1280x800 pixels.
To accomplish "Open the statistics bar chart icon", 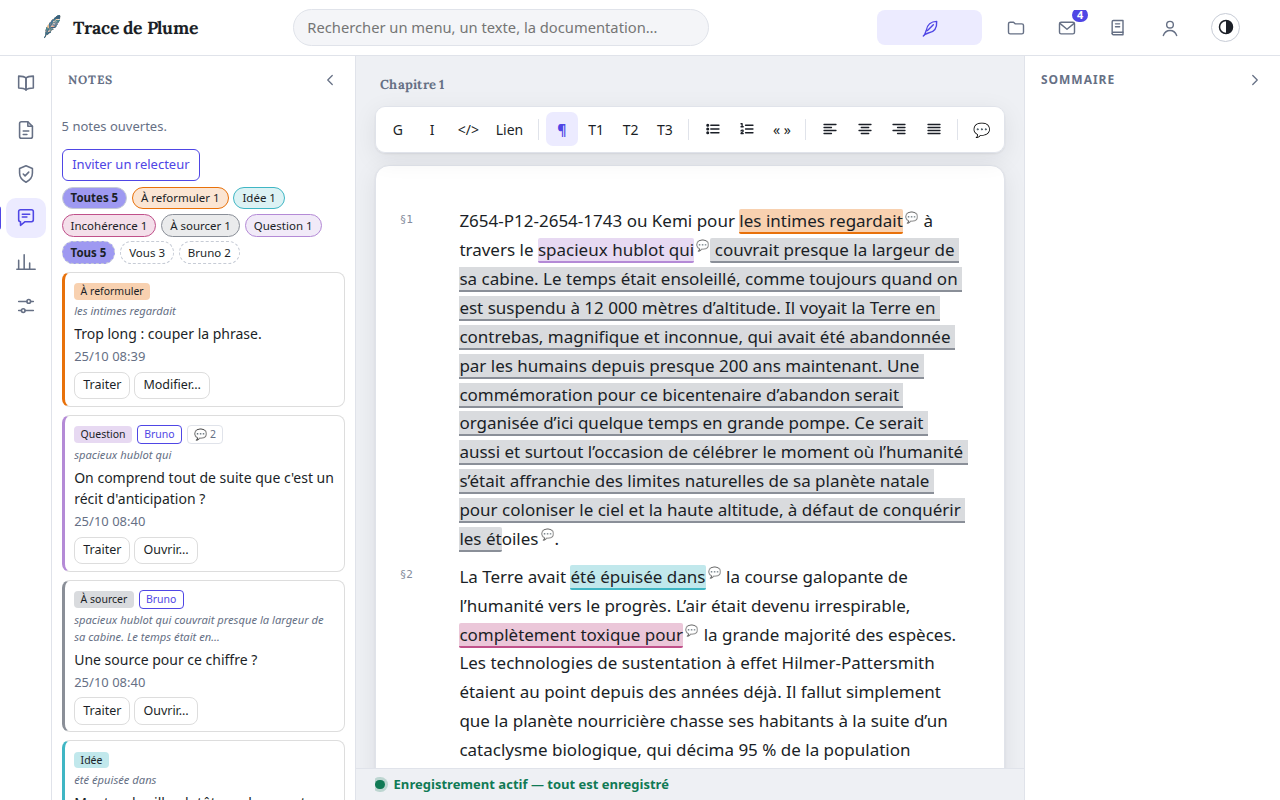I will [26, 262].
